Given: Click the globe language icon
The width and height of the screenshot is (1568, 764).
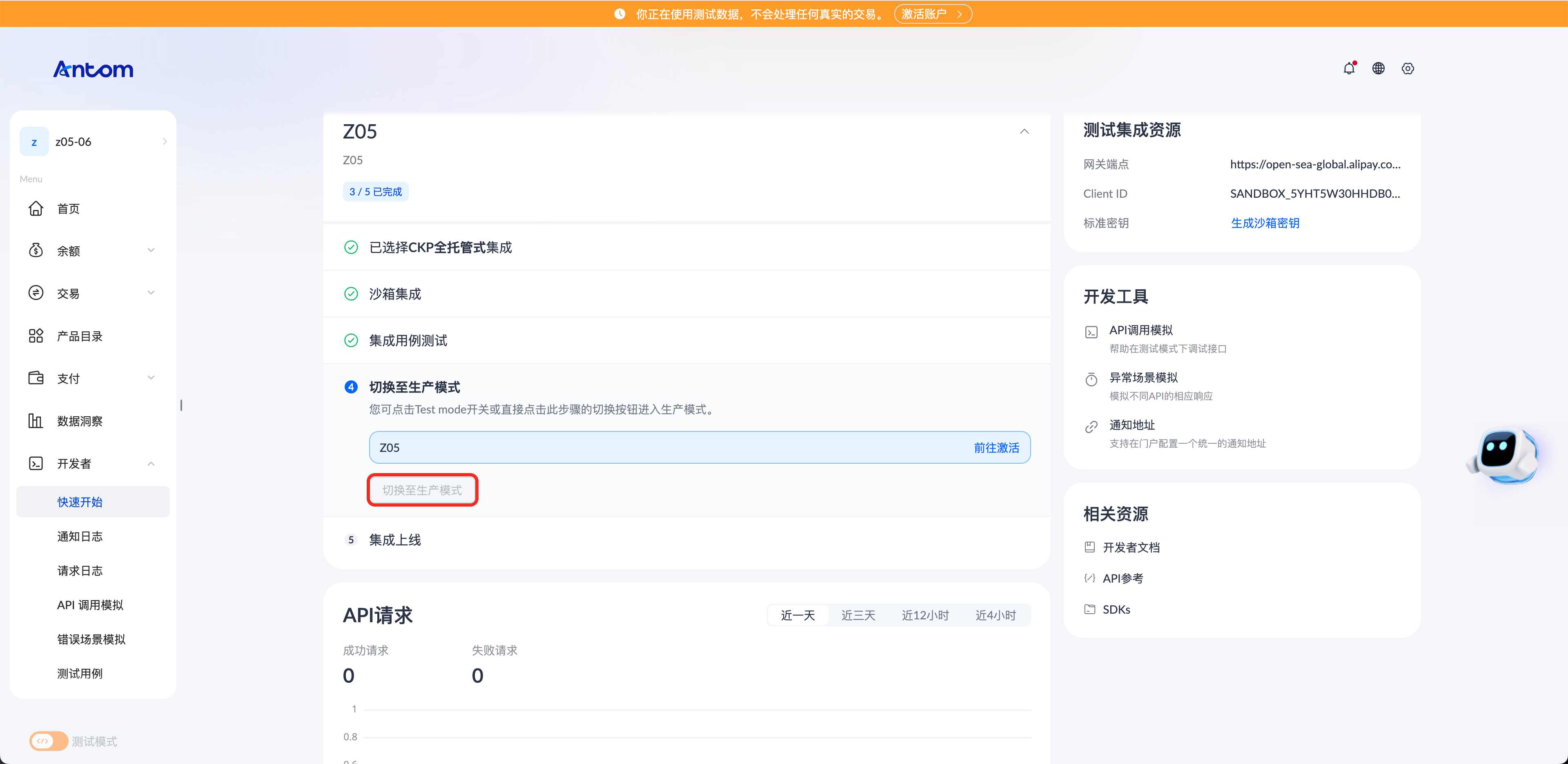Looking at the screenshot, I should 1378,68.
